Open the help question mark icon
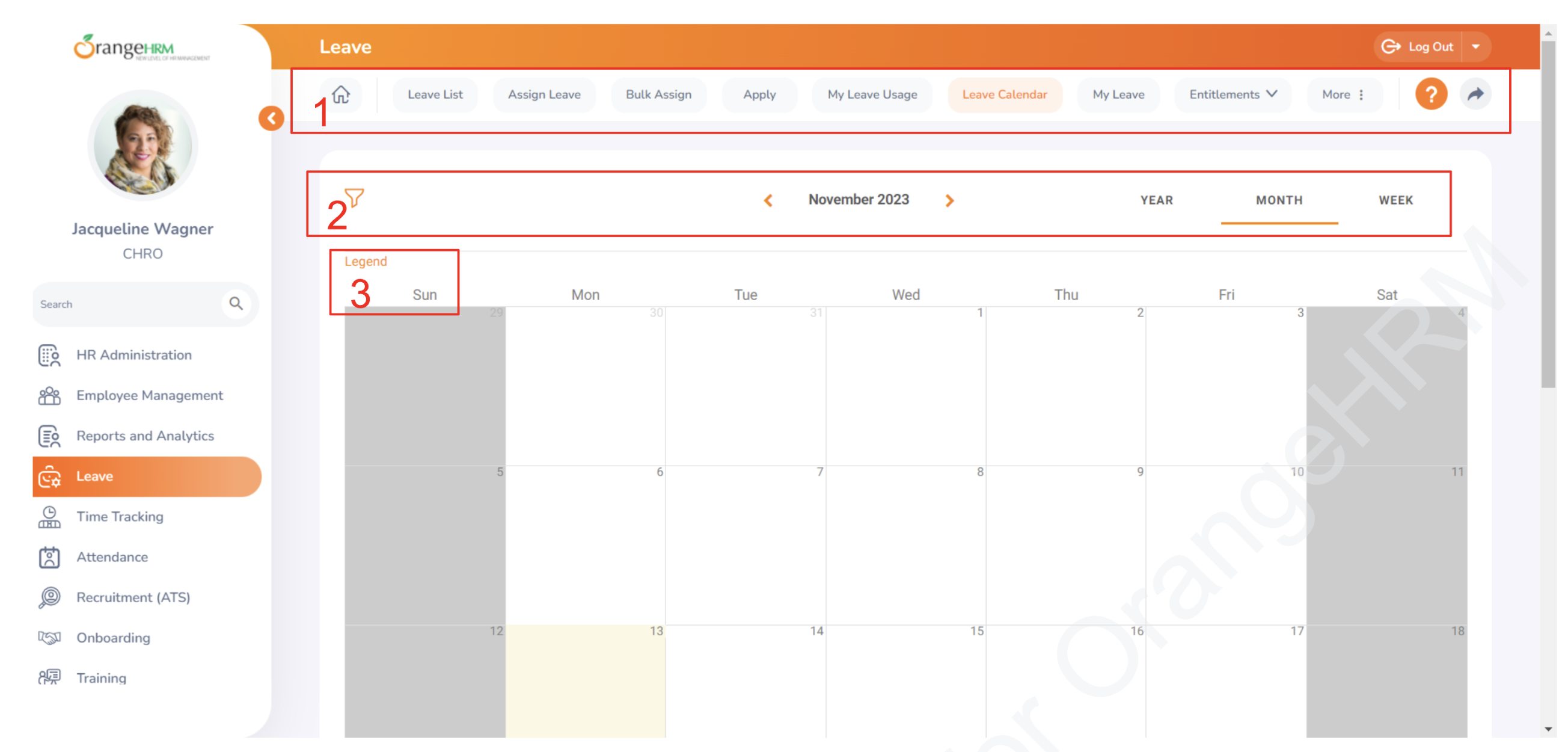1568x752 pixels. [x=1430, y=94]
